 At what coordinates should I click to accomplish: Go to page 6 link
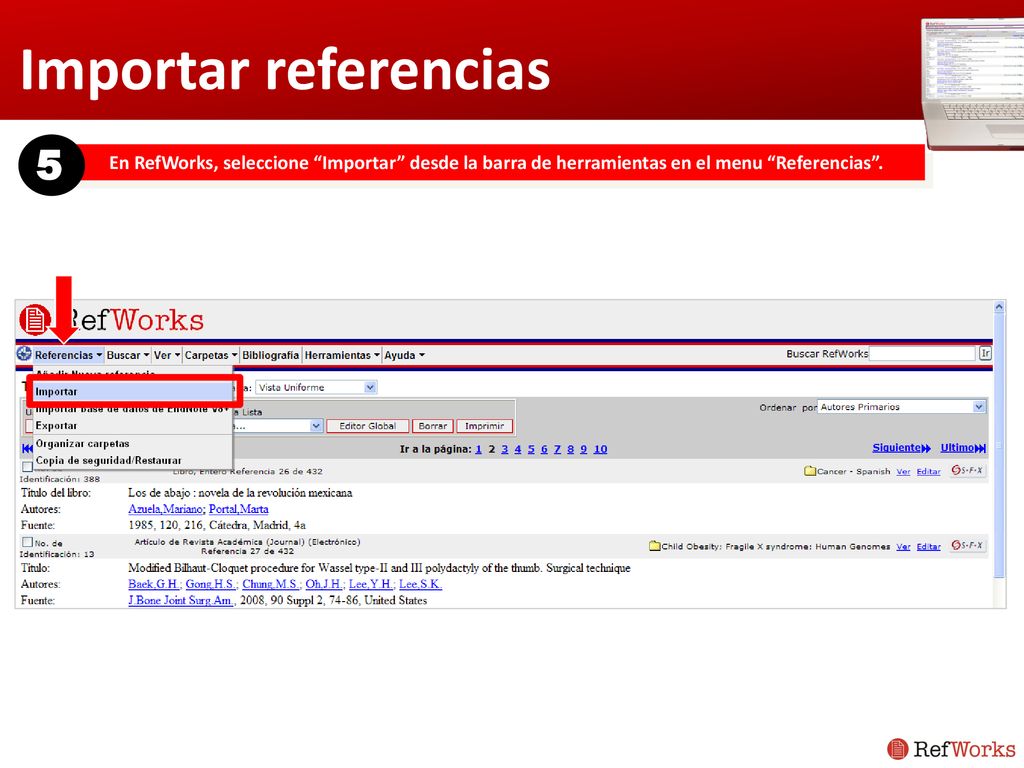point(544,449)
